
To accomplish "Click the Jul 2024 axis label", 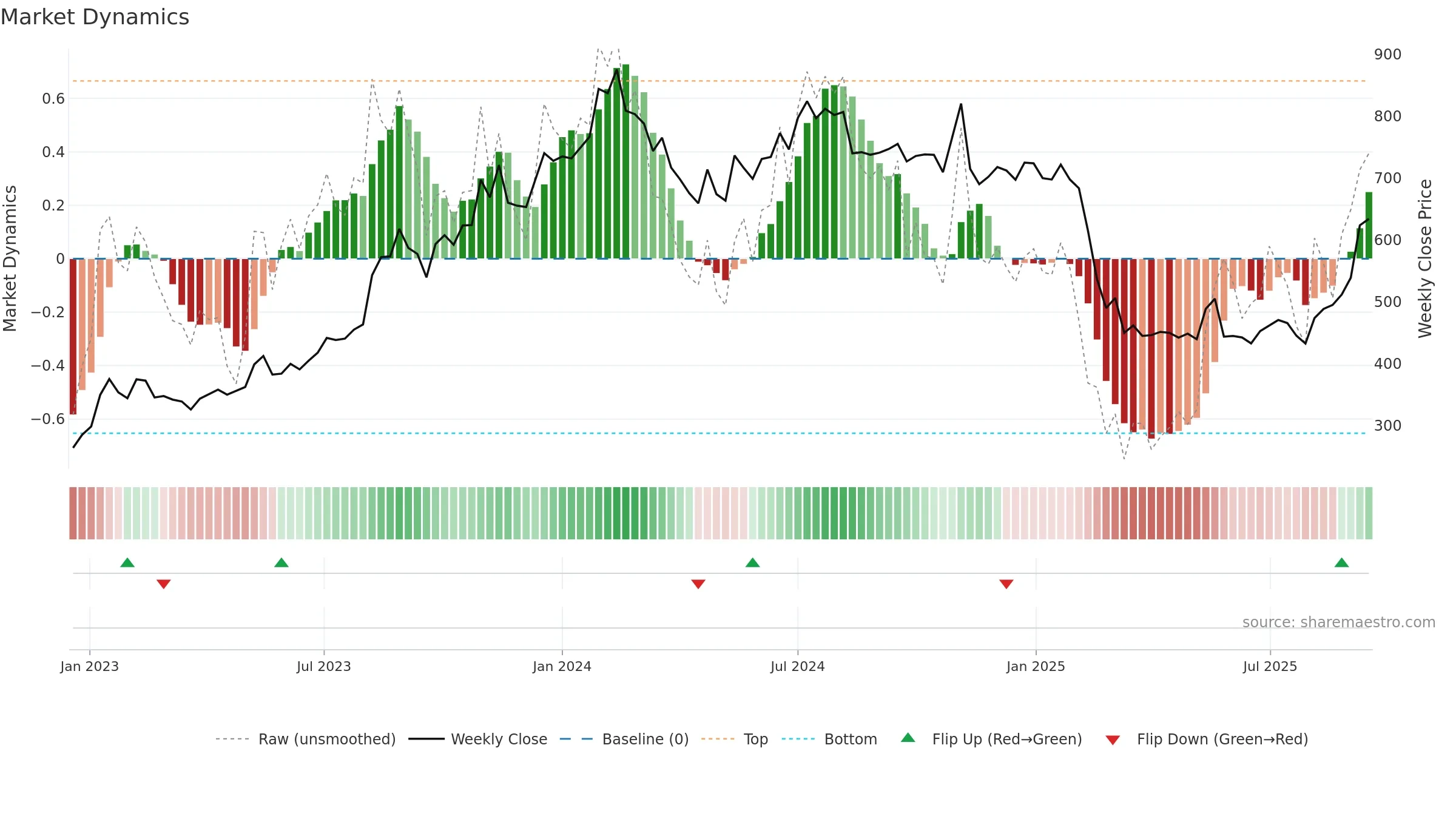I will [x=798, y=666].
